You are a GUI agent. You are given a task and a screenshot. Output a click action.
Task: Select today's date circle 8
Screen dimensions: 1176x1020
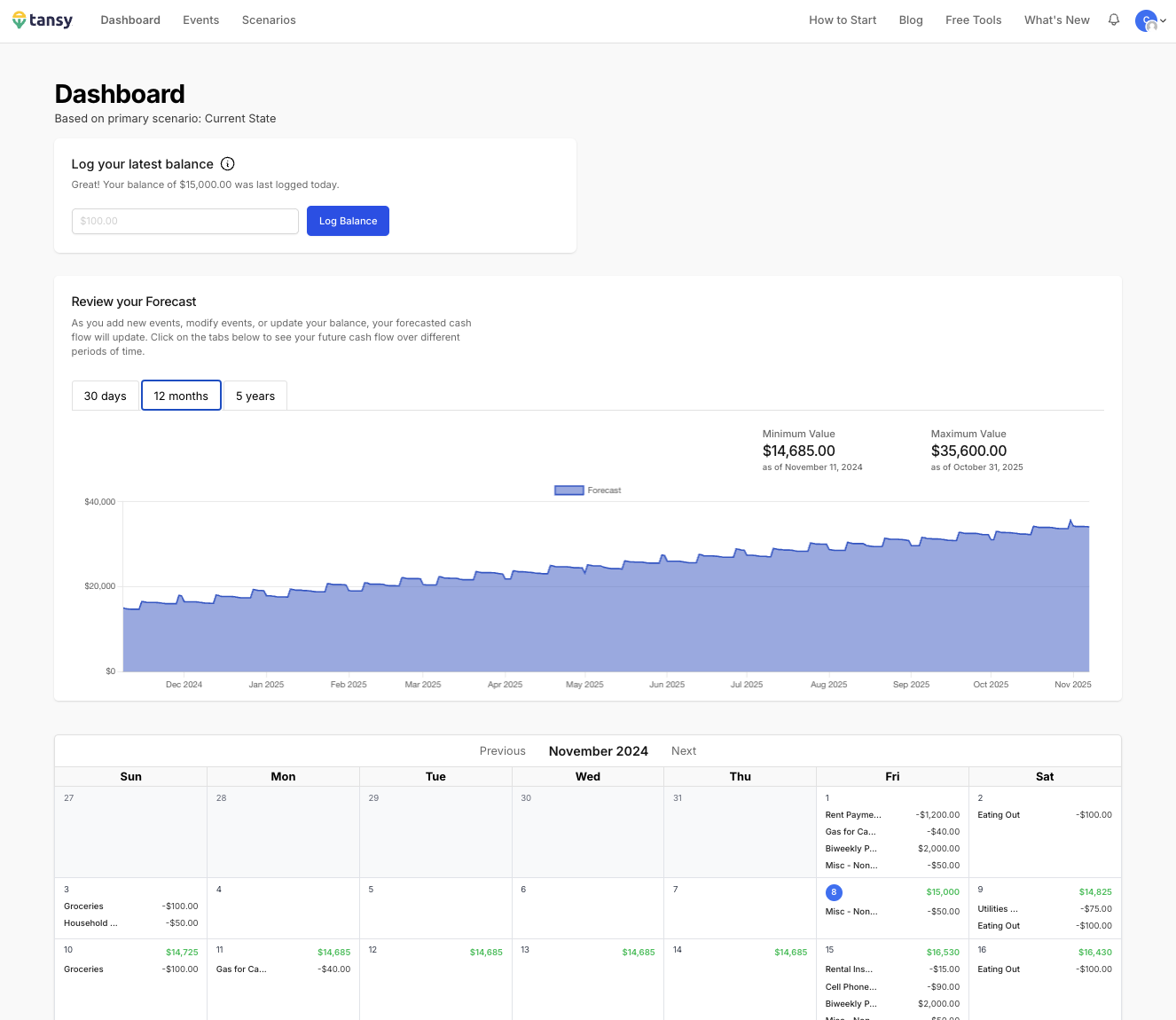click(834, 892)
